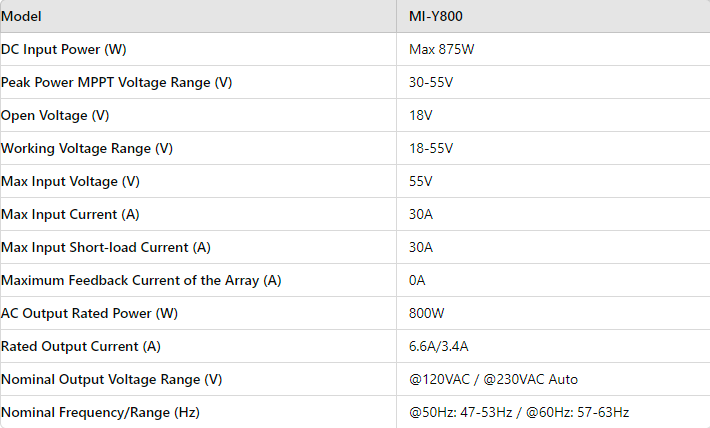Click the Nominal Frequency/Range (Hz) label

coord(100,413)
